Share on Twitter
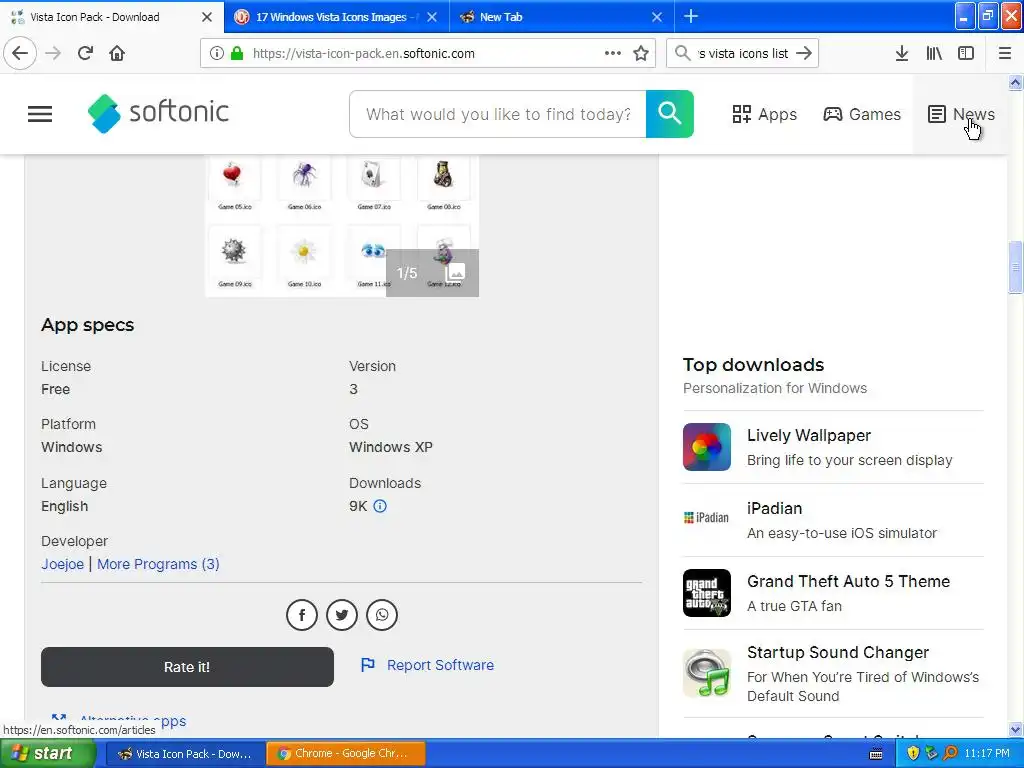 tap(342, 615)
